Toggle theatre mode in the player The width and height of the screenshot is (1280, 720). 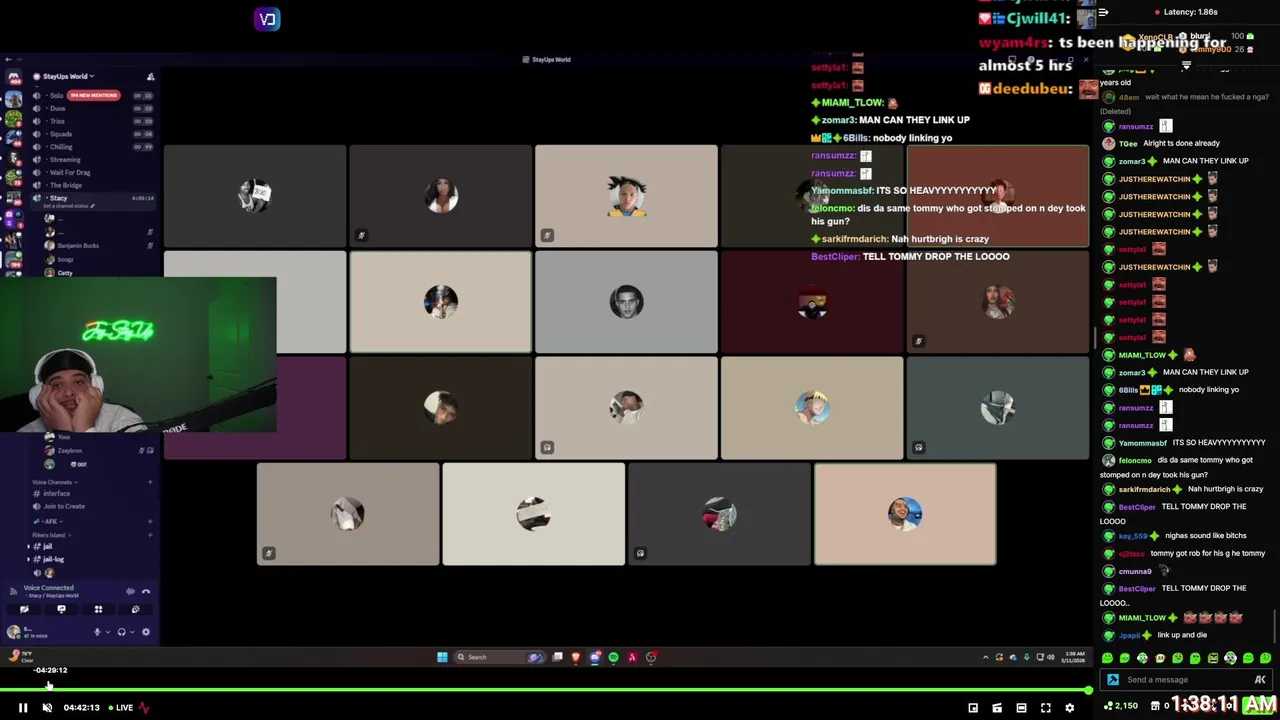1021,708
